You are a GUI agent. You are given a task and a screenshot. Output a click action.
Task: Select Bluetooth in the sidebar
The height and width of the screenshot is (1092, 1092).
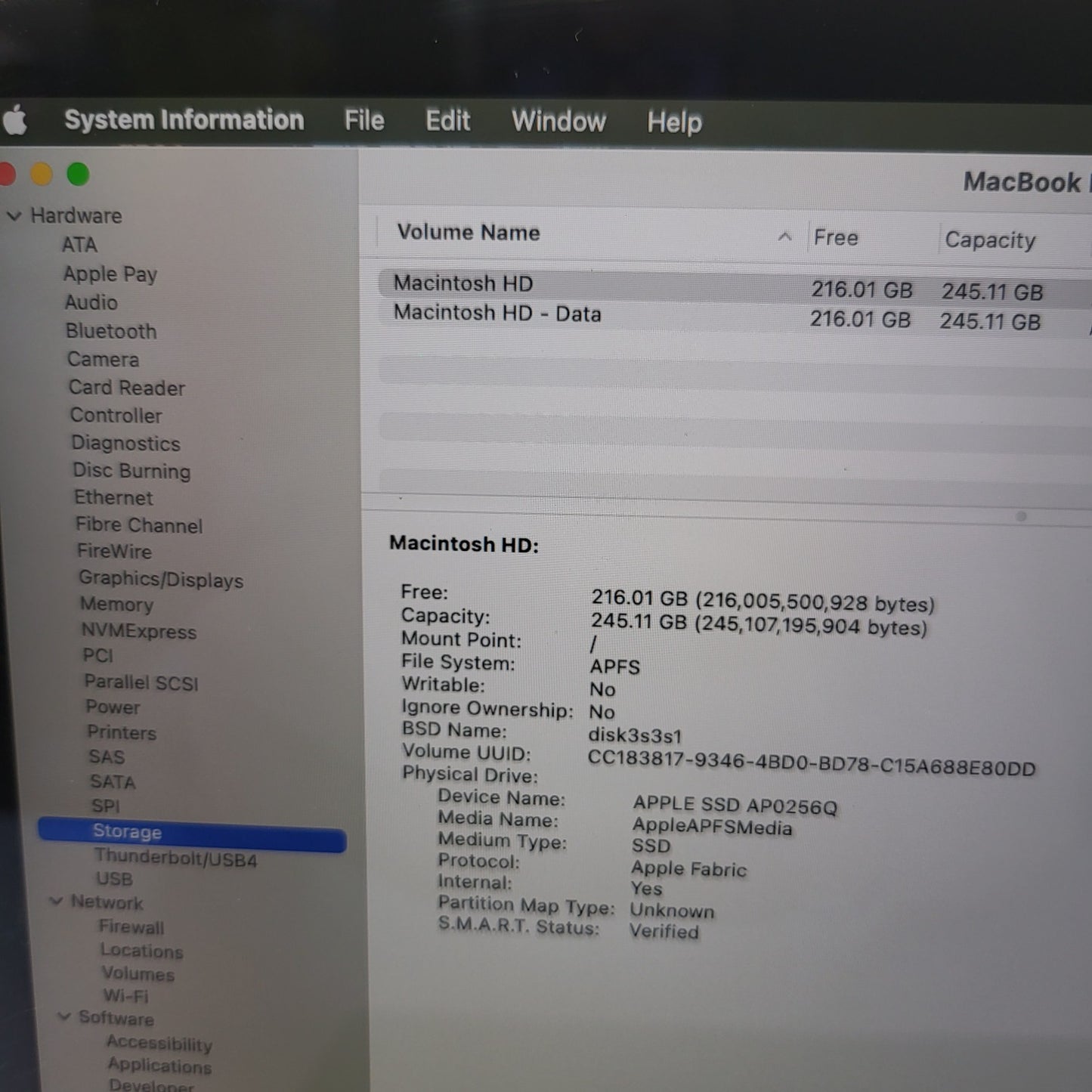111,331
